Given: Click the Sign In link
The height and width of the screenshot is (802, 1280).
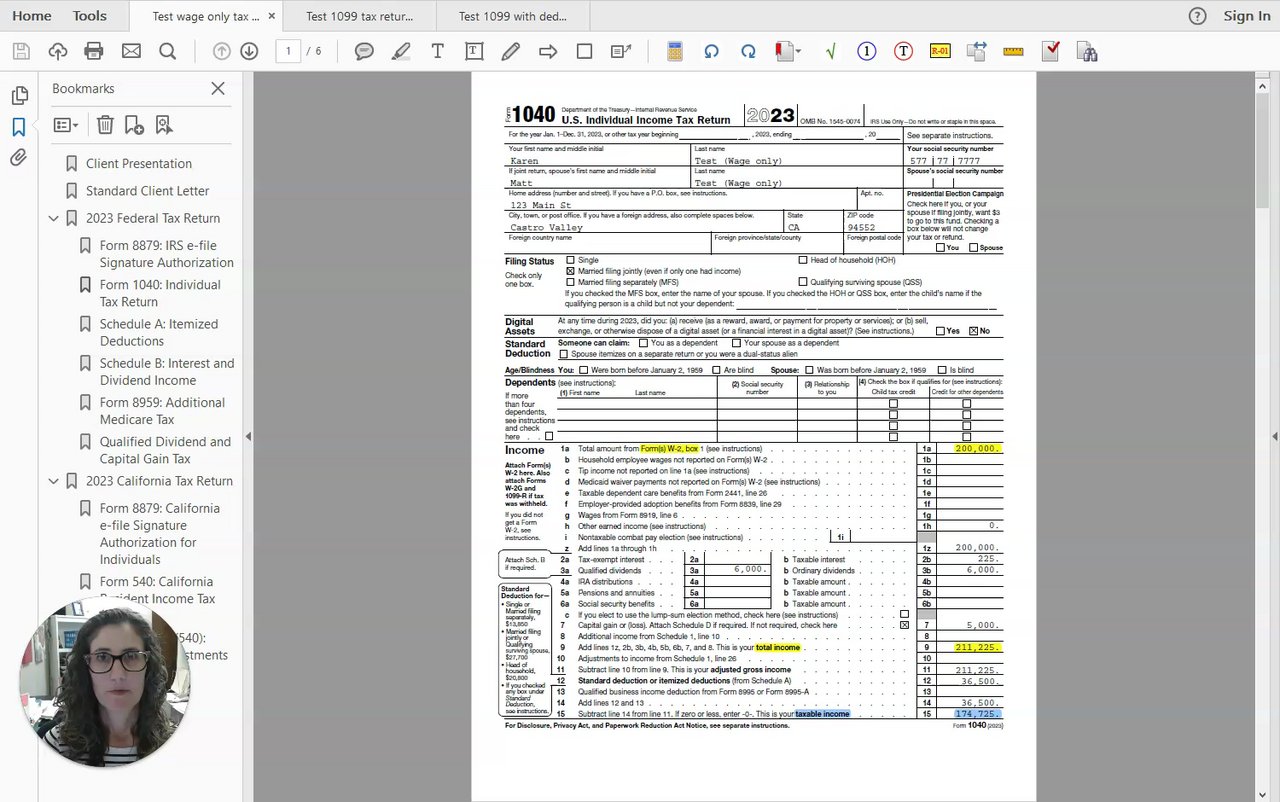Looking at the screenshot, I should click(1247, 16).
